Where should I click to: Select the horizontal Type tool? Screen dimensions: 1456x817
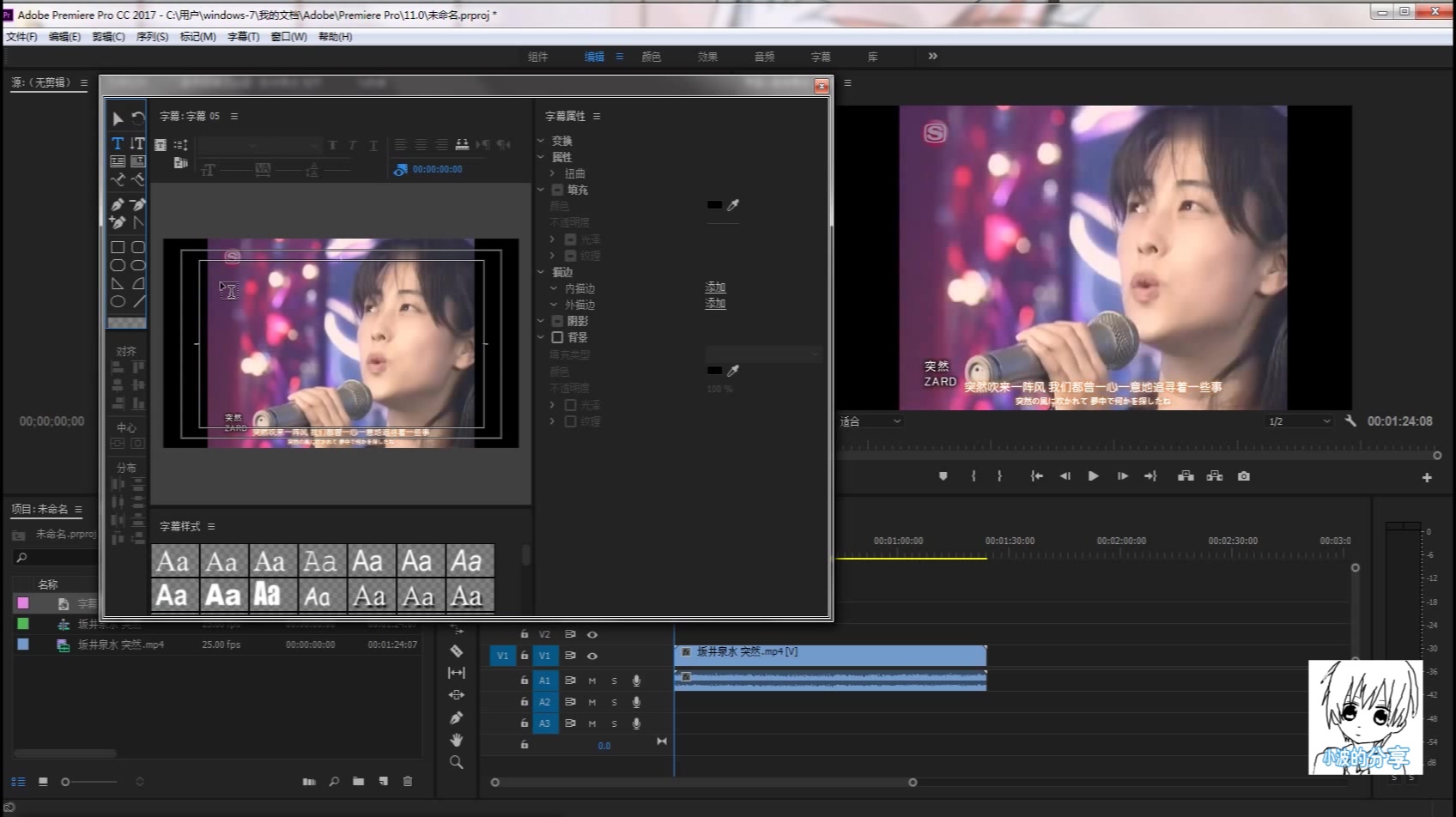pyautogui.click(x=118, y=143)
